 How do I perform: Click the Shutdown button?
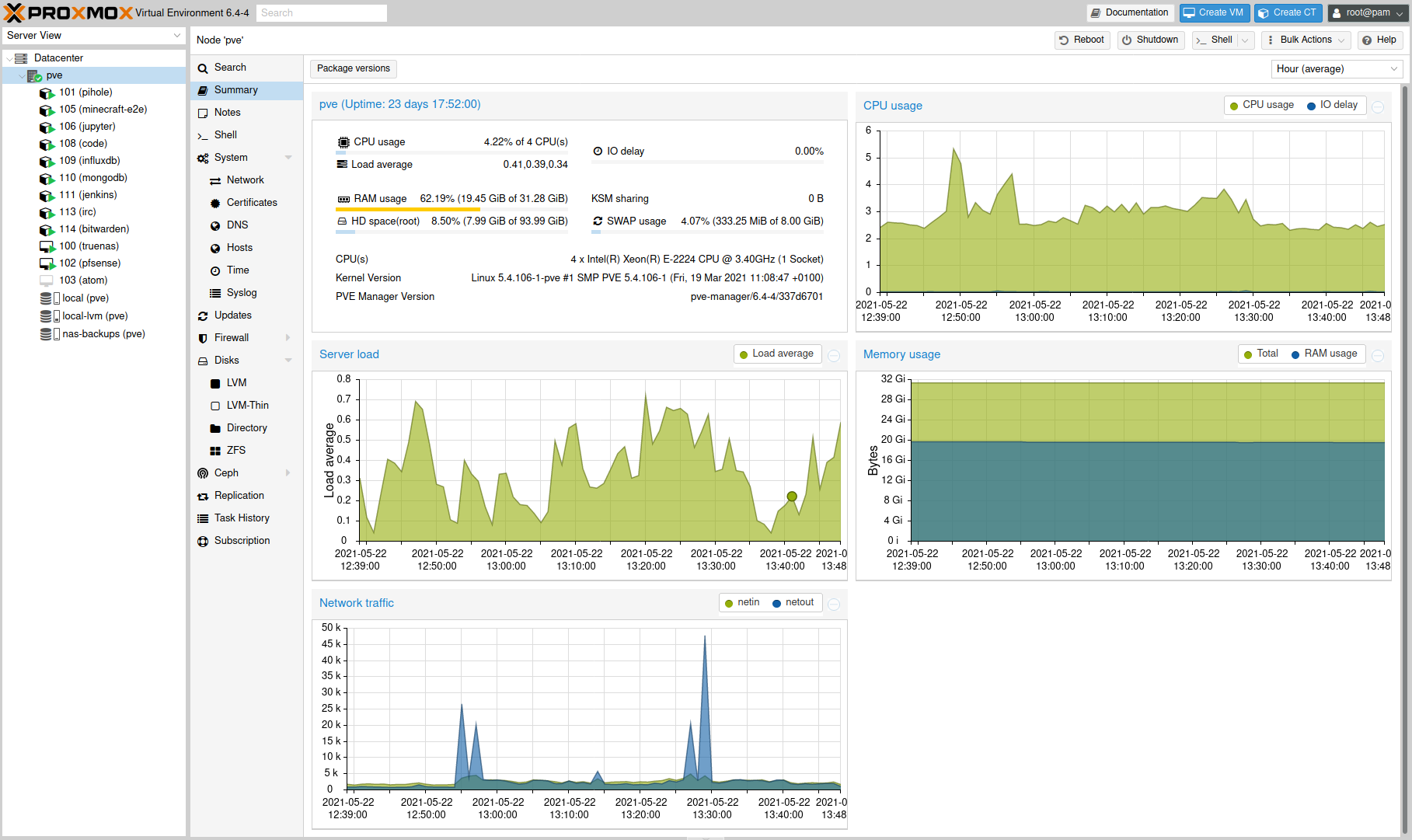(x=1150, y=40)
